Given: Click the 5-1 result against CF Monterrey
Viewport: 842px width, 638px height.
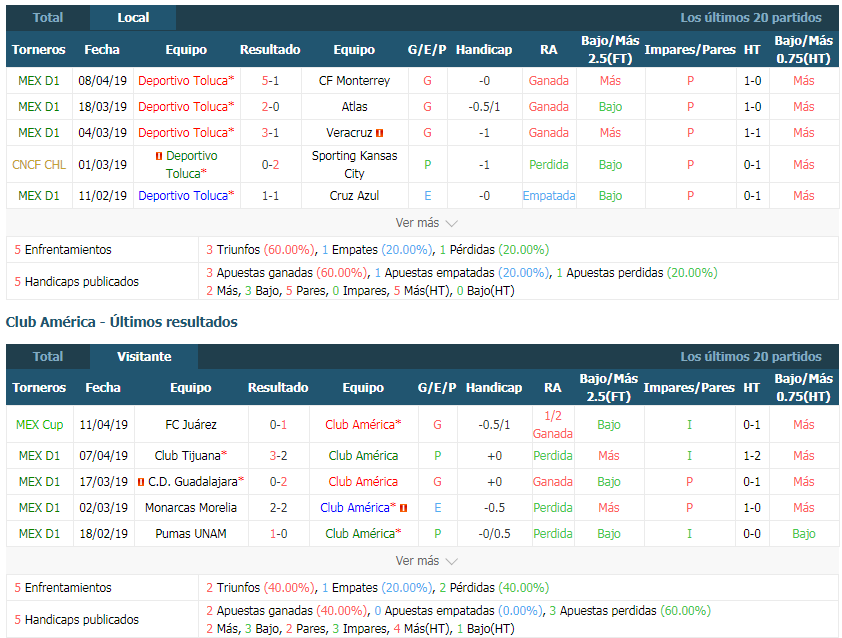Looking at the screenshot, I should [x=270, y=81].
